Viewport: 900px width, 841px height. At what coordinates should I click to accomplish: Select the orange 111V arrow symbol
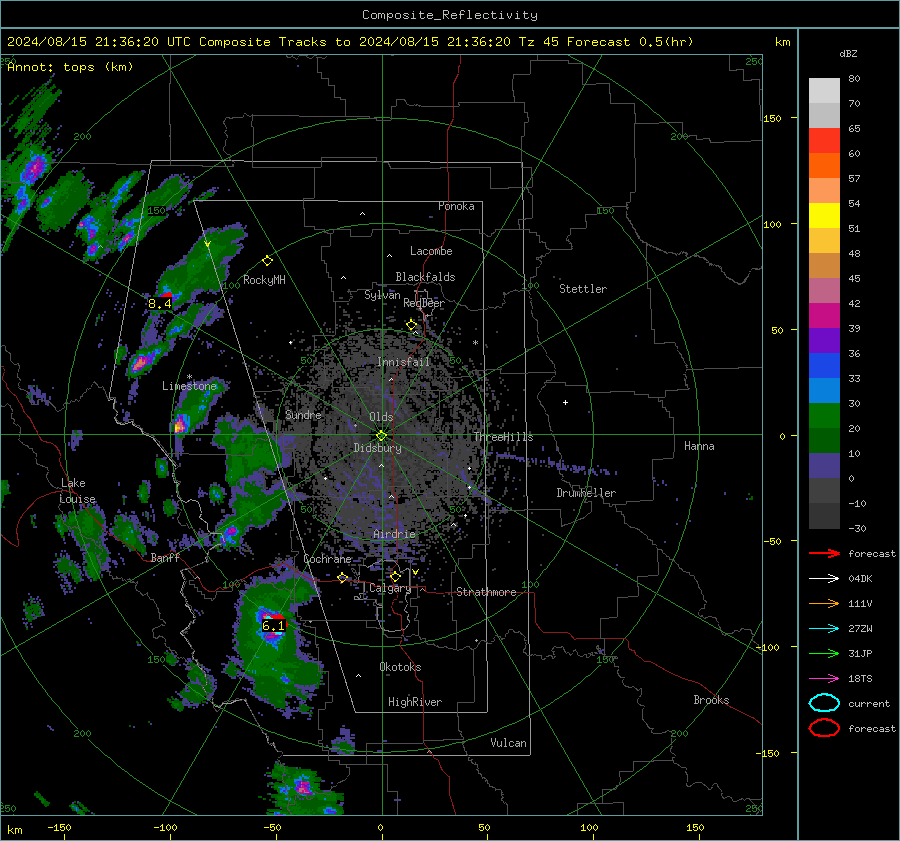pos(824,603)
